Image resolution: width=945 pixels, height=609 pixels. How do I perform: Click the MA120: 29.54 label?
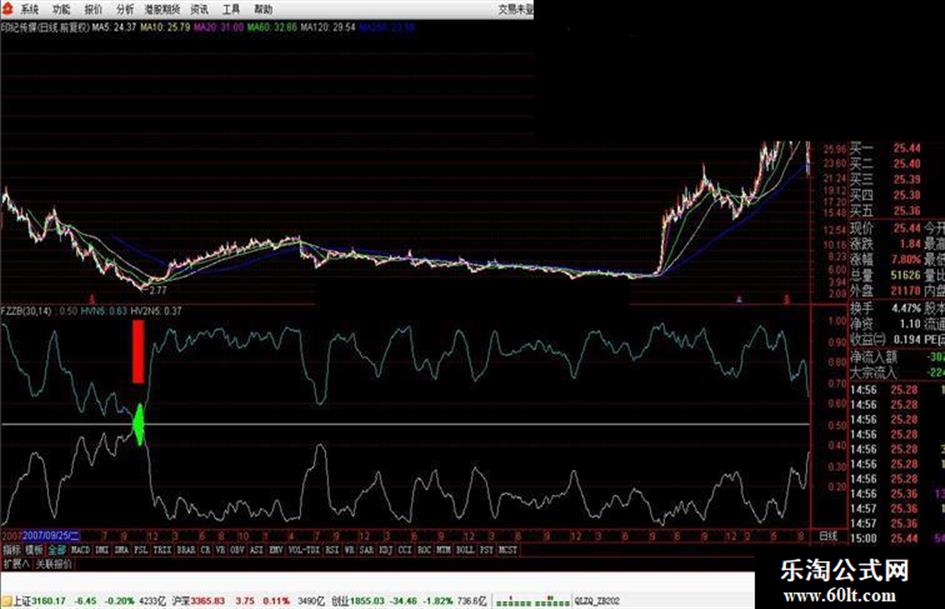(328, 27)
